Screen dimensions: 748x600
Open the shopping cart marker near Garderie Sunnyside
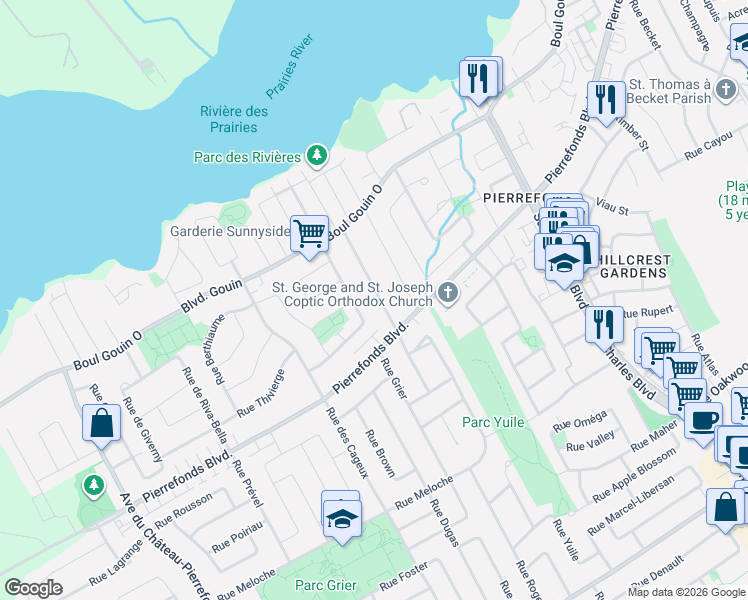[310, 235]
